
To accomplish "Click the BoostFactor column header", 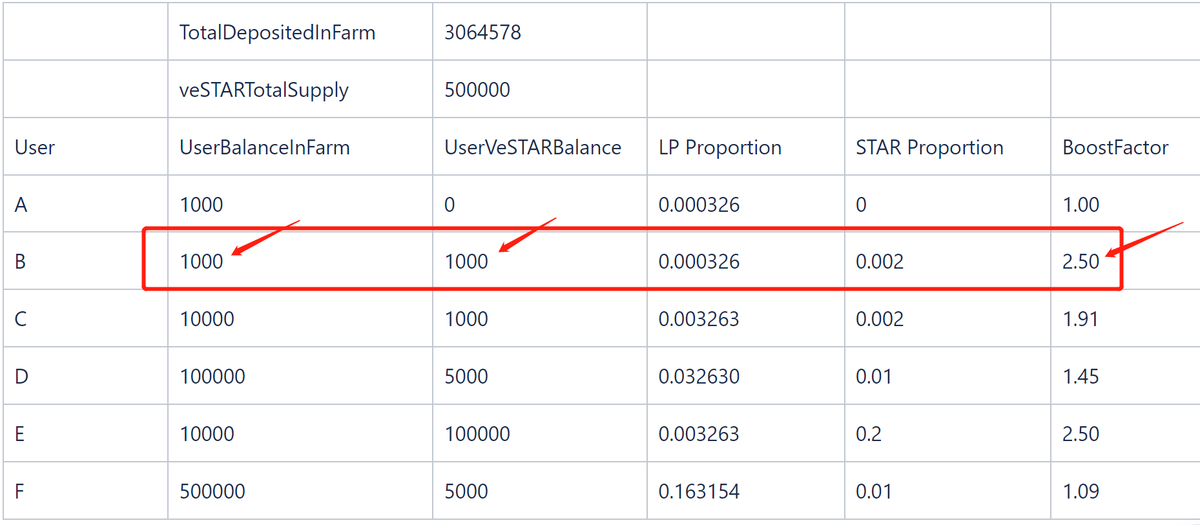I will pos(1115,147).
